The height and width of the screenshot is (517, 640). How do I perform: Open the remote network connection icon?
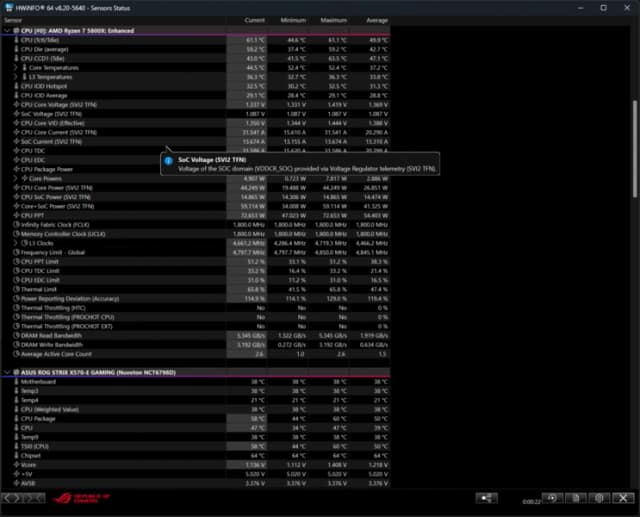[487, 498]
